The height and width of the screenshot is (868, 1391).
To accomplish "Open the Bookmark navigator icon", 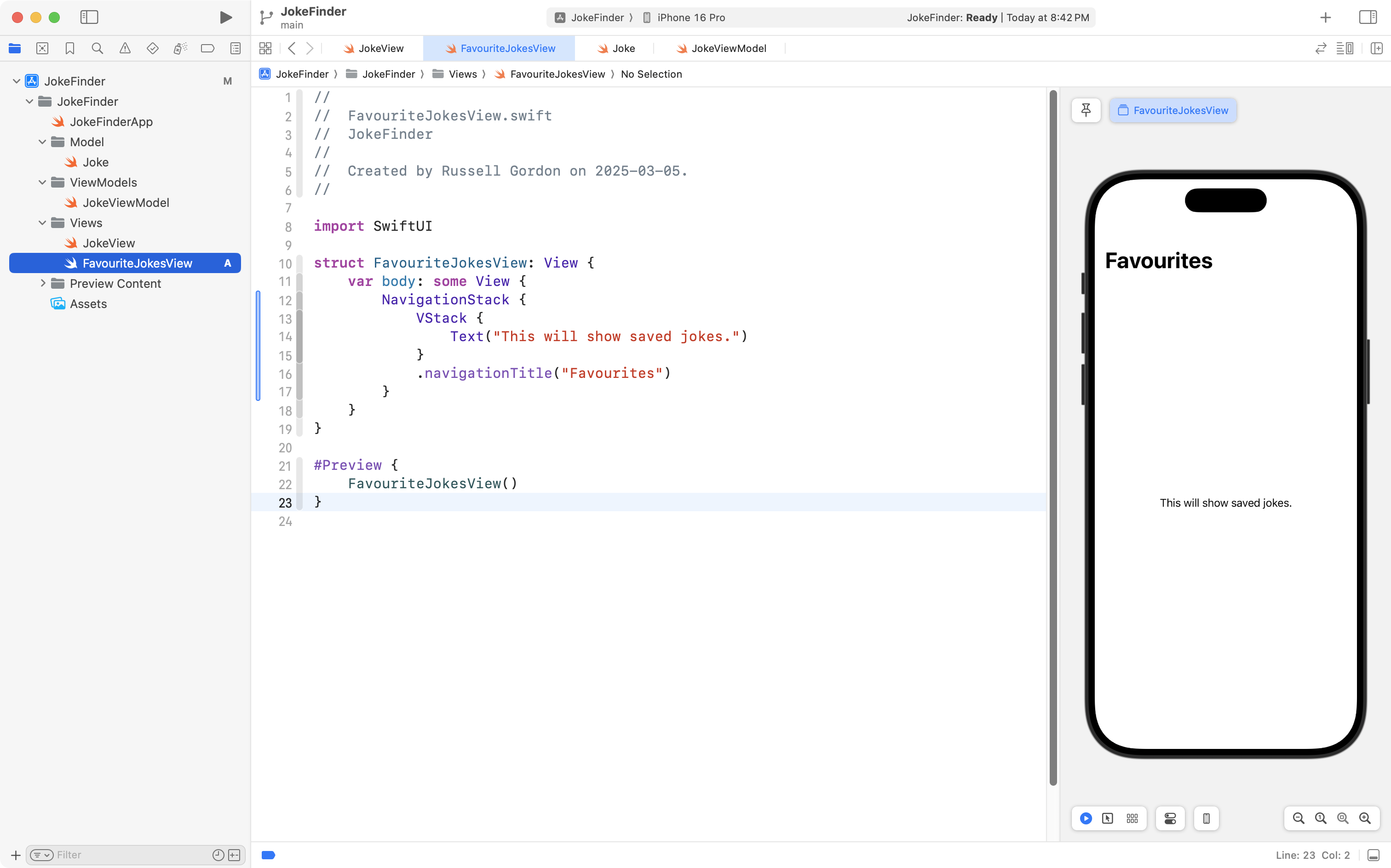I will [x=69, y=48].
